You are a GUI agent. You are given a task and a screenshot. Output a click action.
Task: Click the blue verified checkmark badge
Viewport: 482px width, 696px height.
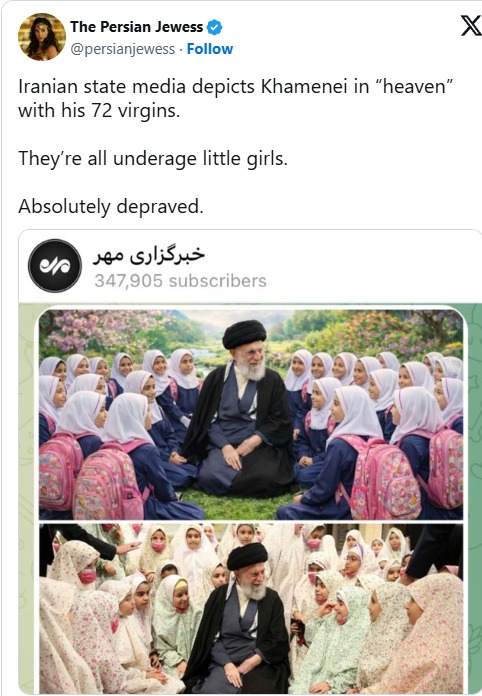[x=215, y=27]
